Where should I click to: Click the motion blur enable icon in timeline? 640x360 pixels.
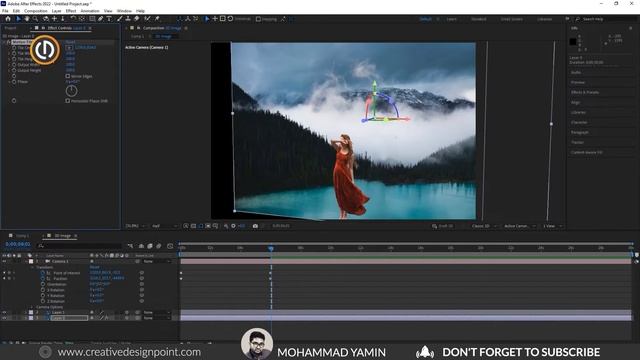159,246
